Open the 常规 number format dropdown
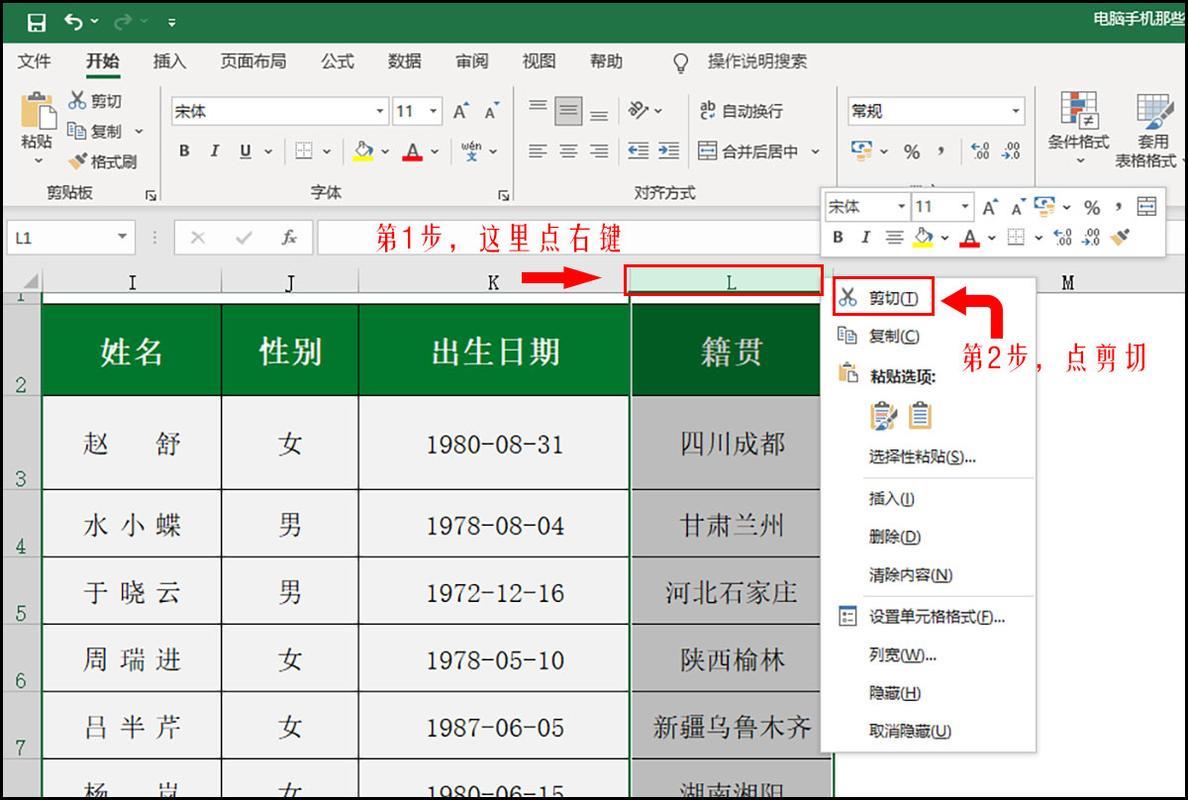Viewport: 1188px width, 800px height. pyautogui.click(x=1015, y=111)
